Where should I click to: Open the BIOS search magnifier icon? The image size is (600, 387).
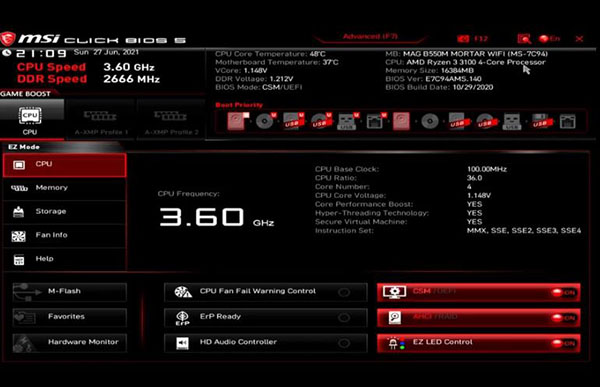click(x=524, y=38)
